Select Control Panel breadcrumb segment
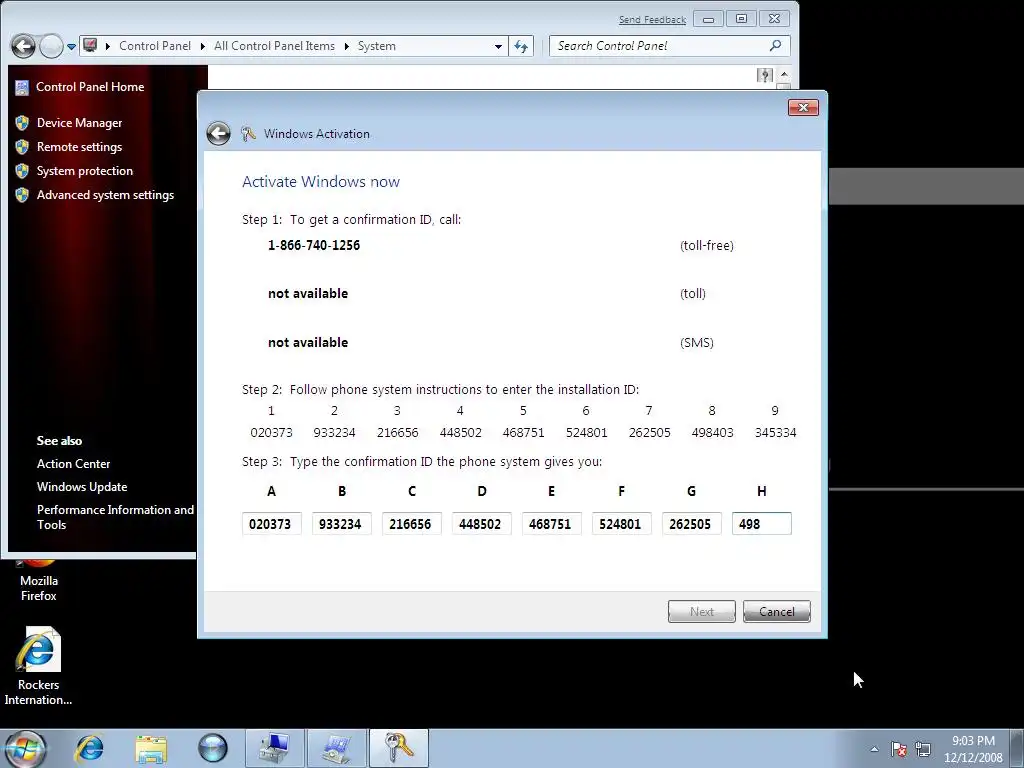Screen dimensions: 1024x768 (155, 46)
